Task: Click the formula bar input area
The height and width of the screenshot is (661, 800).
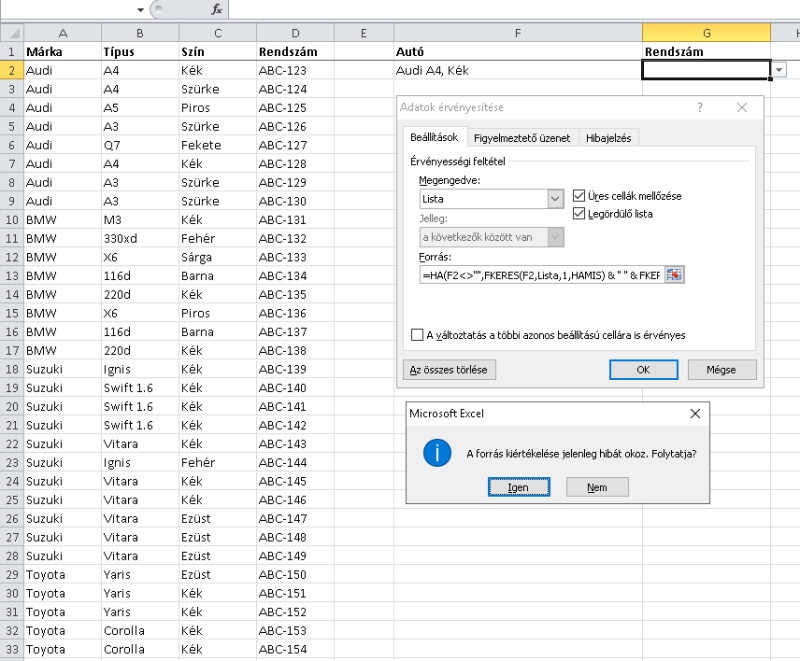Action: [514, 9]
